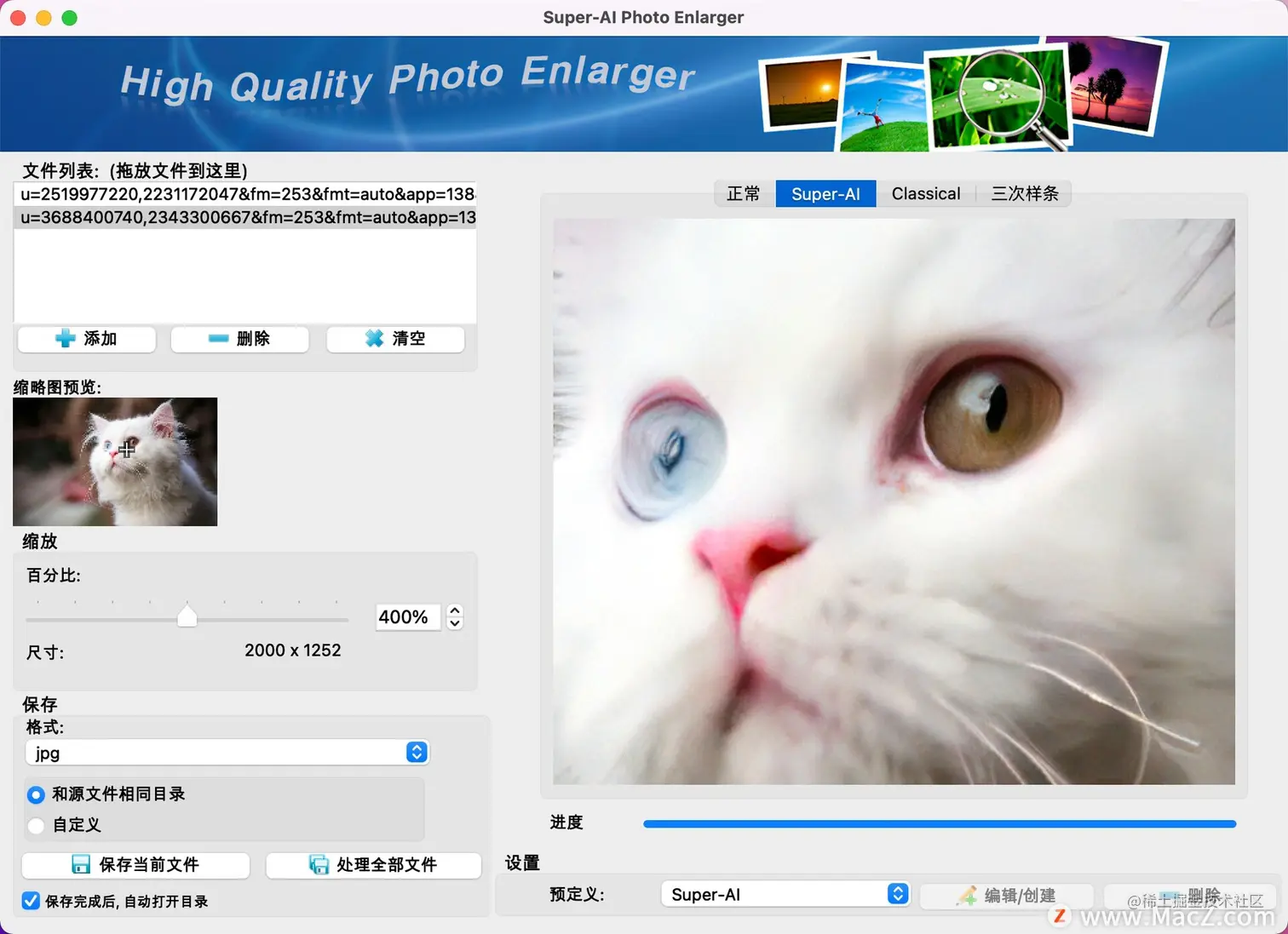This screenshot has height=934, width=1288.
Task: Click the blue X icon on 清空
Action: point(374,339)
